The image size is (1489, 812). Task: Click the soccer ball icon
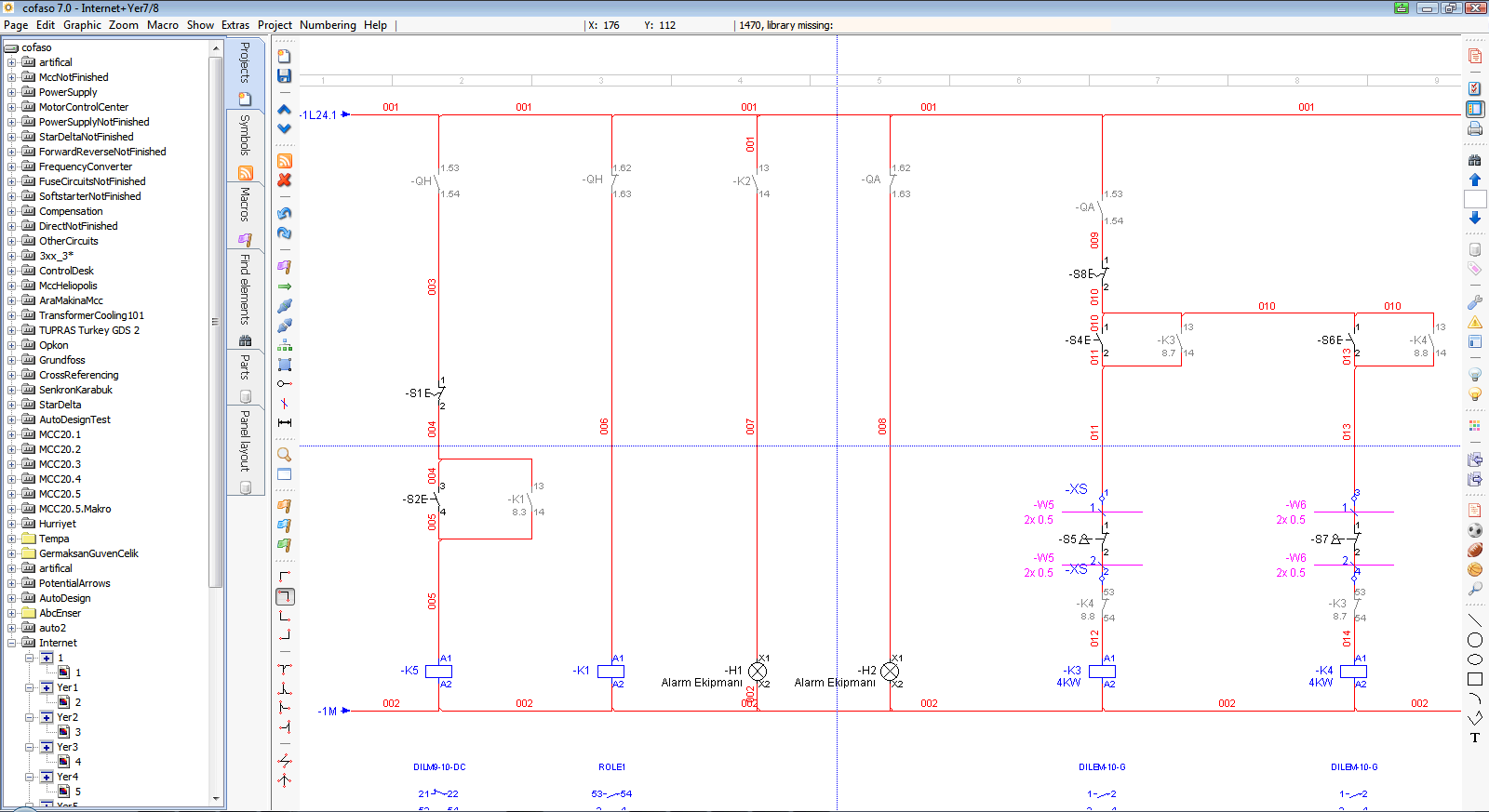pyautogui.click(x=1474, y=530)
